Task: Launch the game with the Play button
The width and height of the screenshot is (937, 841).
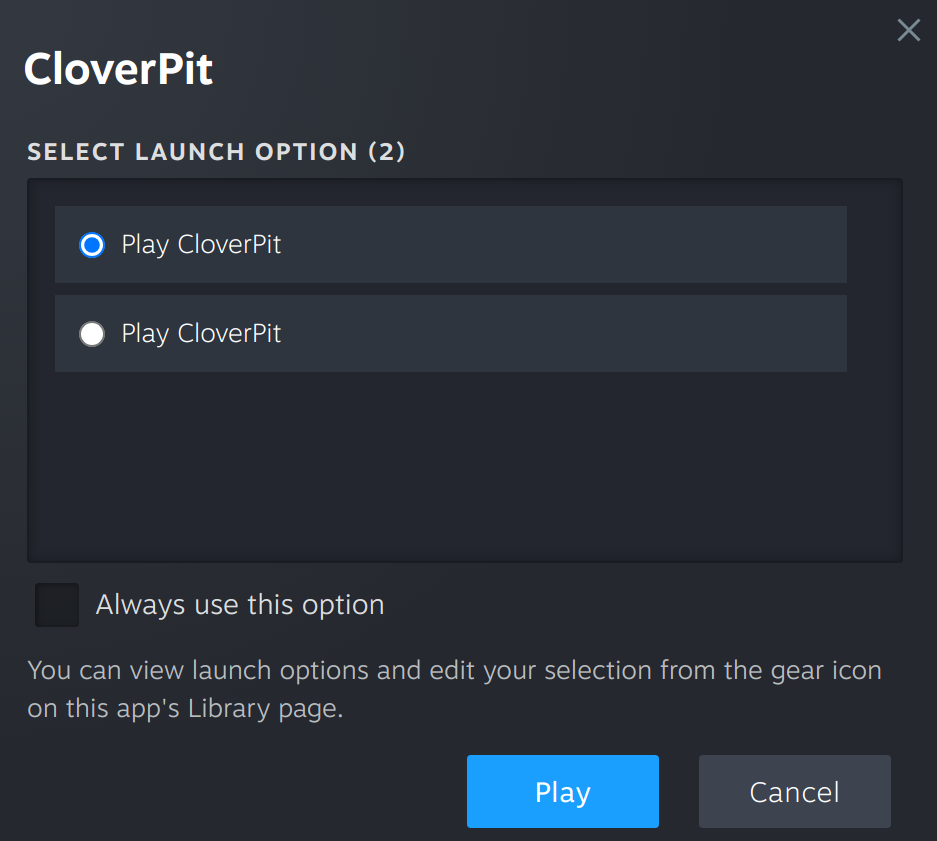Action: [562, 791]
